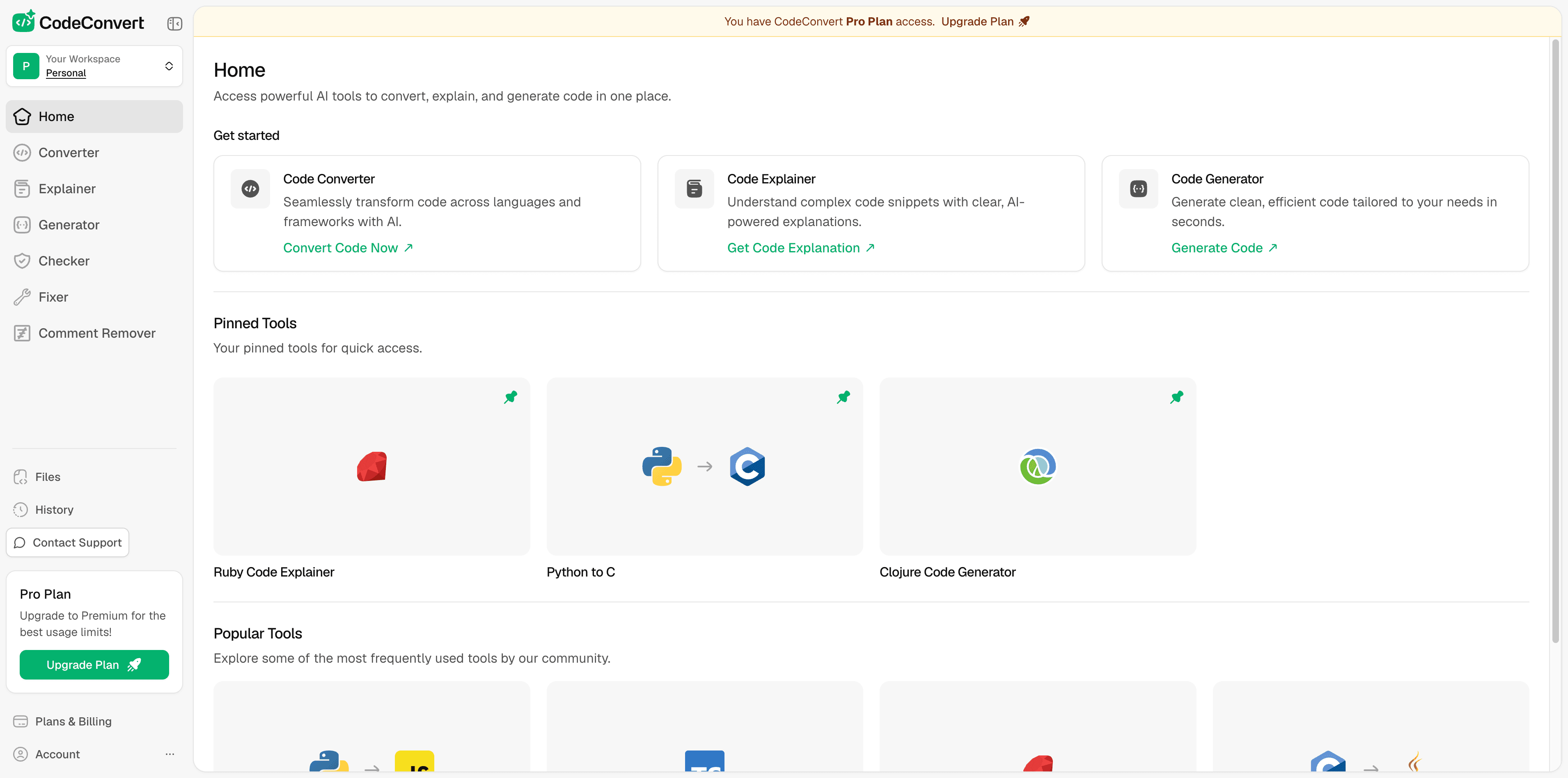
Task: Open the Checker page
Action: (x=94, y=261)
